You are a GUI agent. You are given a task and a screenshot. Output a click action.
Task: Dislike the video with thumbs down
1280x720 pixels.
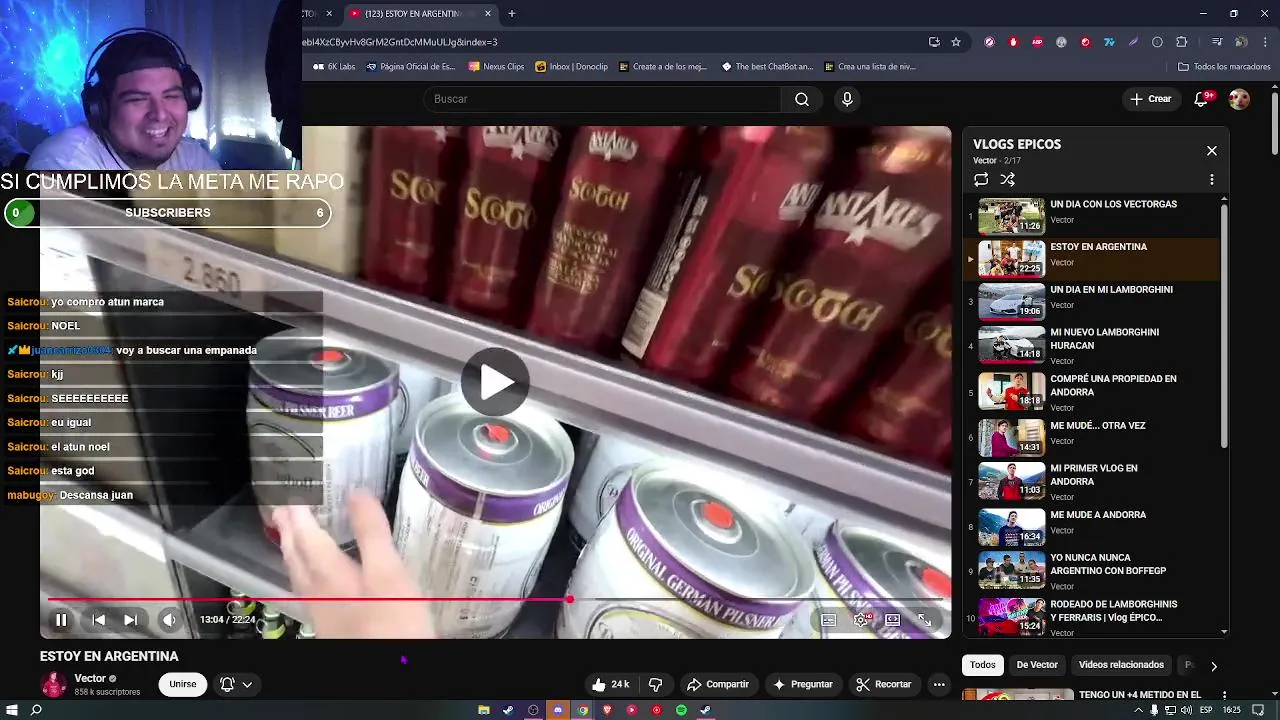point(656,684)
